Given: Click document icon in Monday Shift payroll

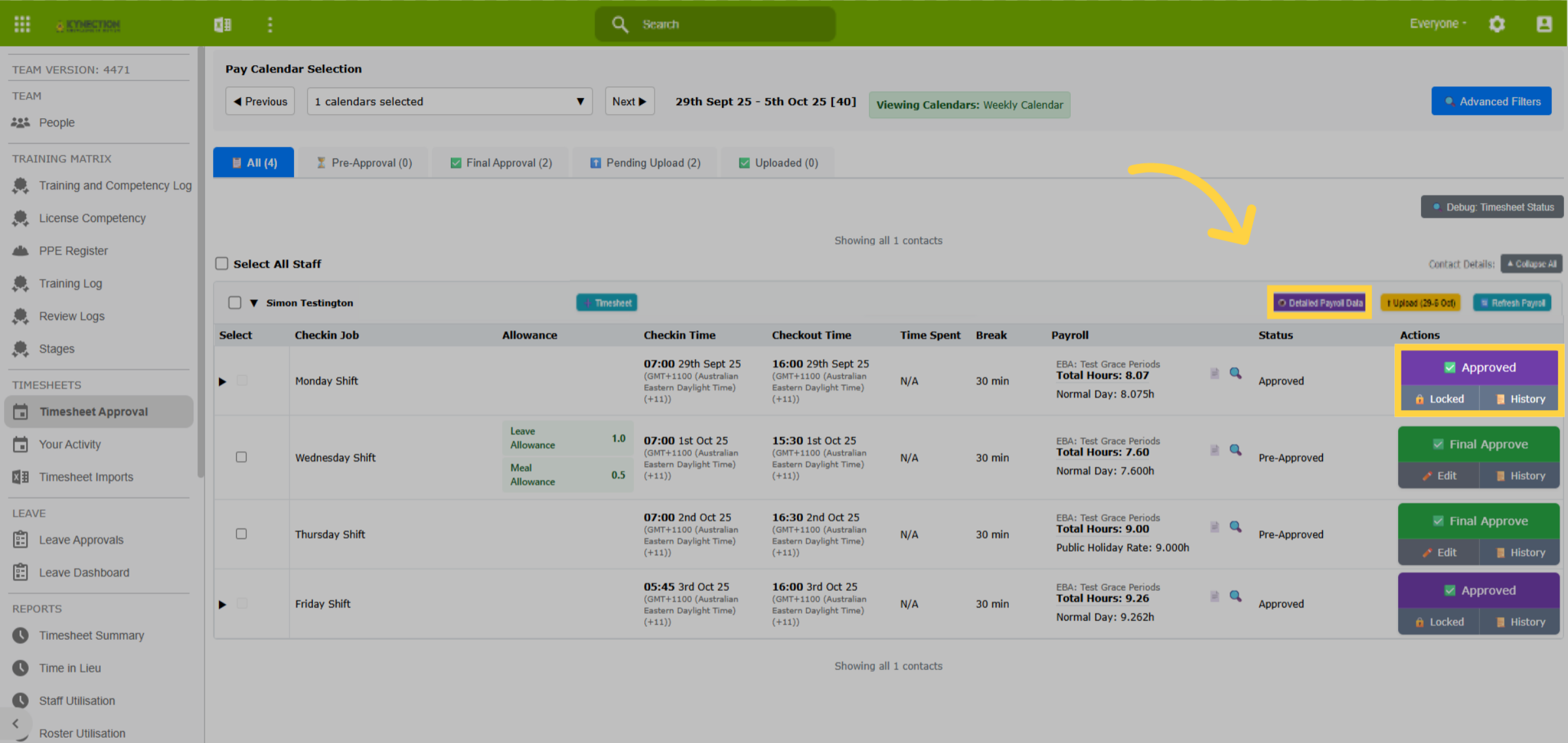Looking at the screenshot, I should point(1215,373).
